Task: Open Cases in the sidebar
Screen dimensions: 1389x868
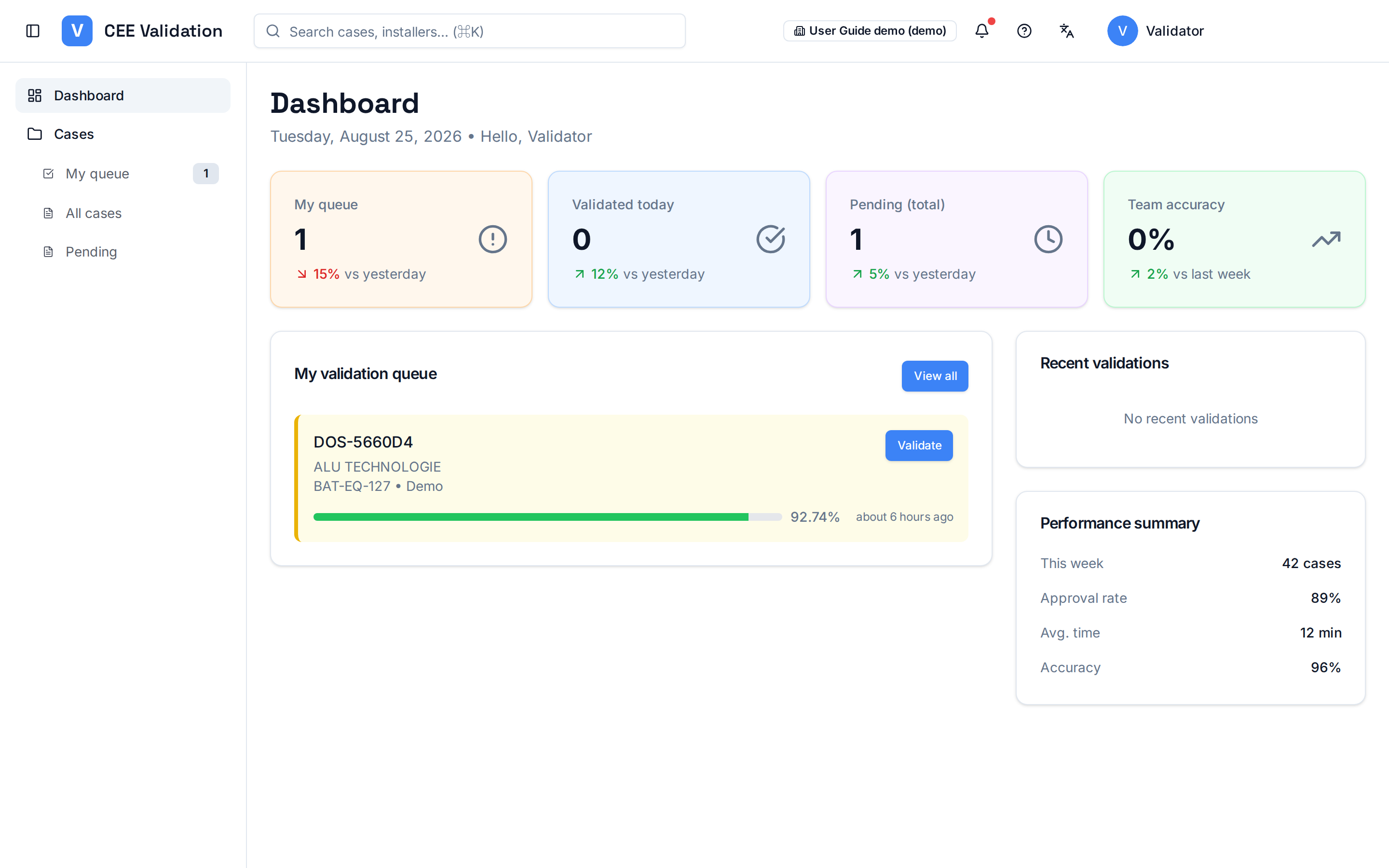Action: point(123,134)
